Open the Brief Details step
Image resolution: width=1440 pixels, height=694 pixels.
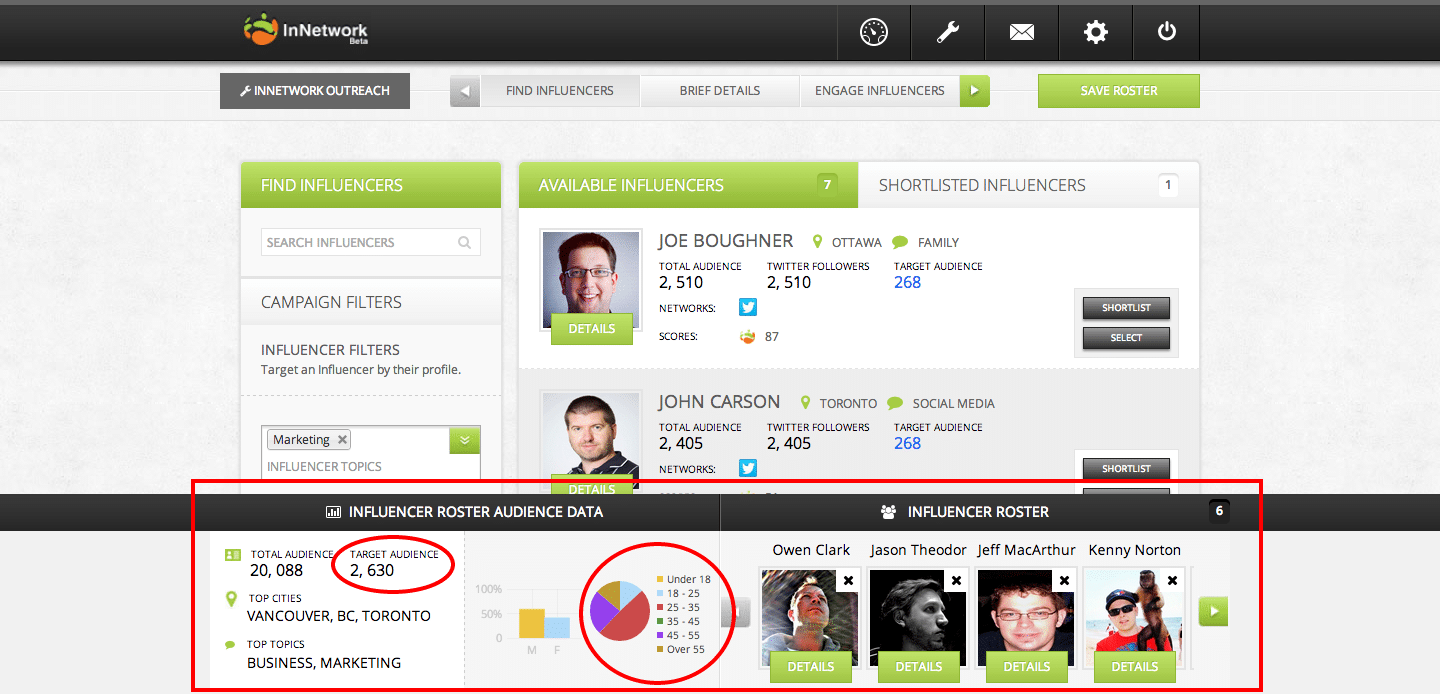720,91
